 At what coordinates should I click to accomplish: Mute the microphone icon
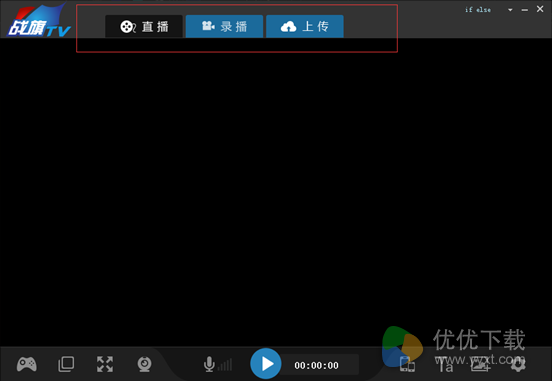(209, 364)
